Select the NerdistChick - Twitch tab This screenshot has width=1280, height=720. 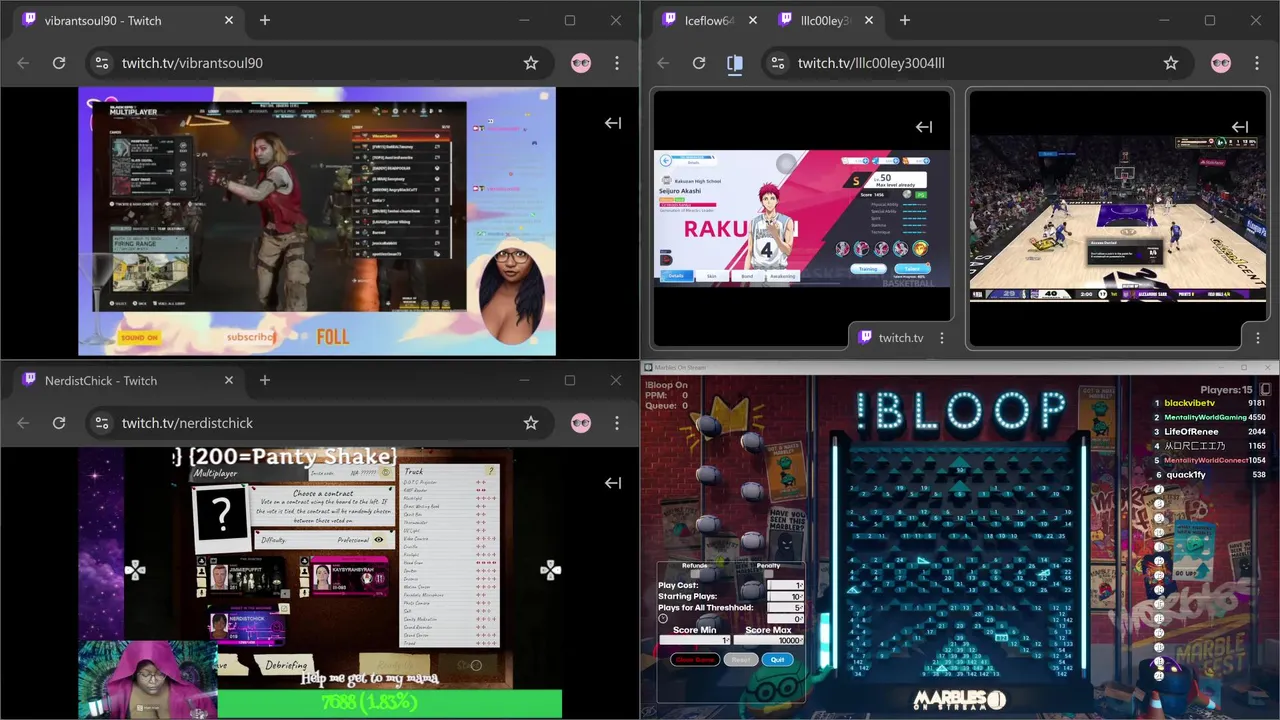click(x=130, y=380)
